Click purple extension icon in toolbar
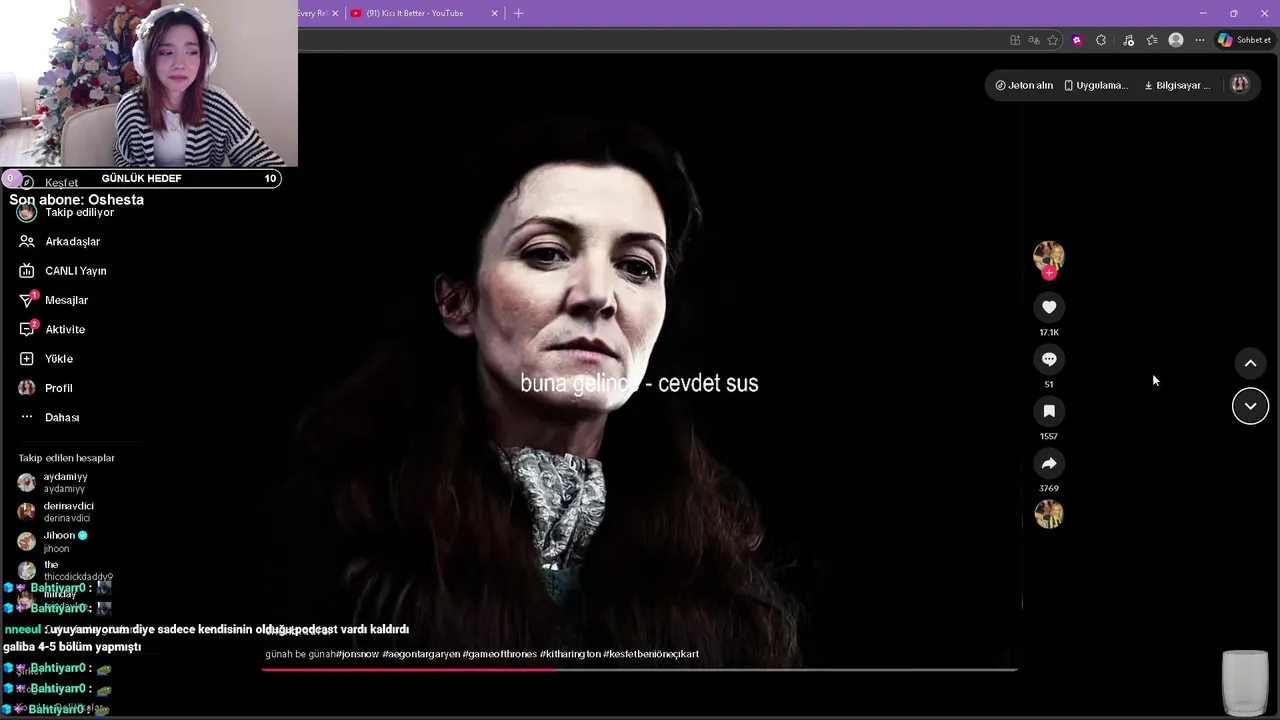 [x=1077, y=40]
